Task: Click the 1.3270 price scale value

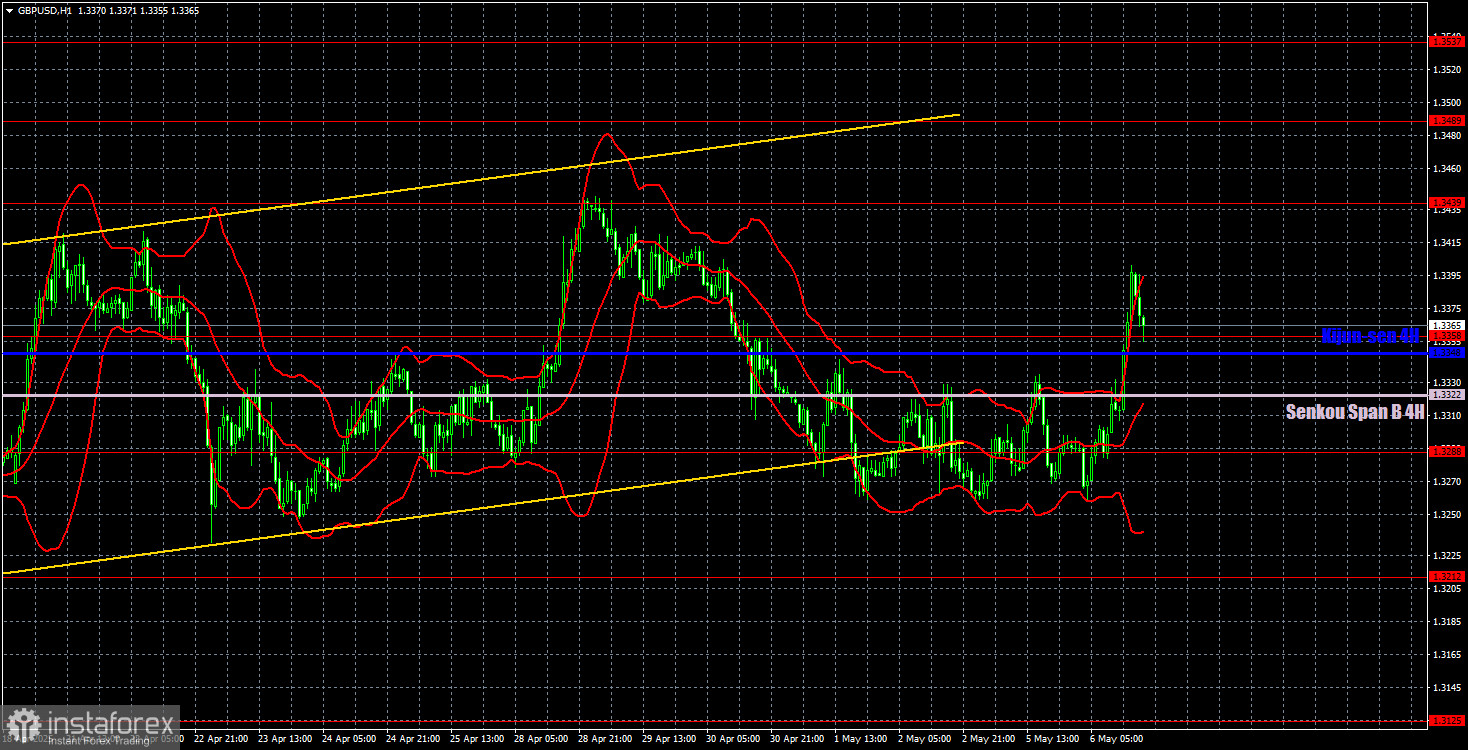Action: pos(1446,482)
